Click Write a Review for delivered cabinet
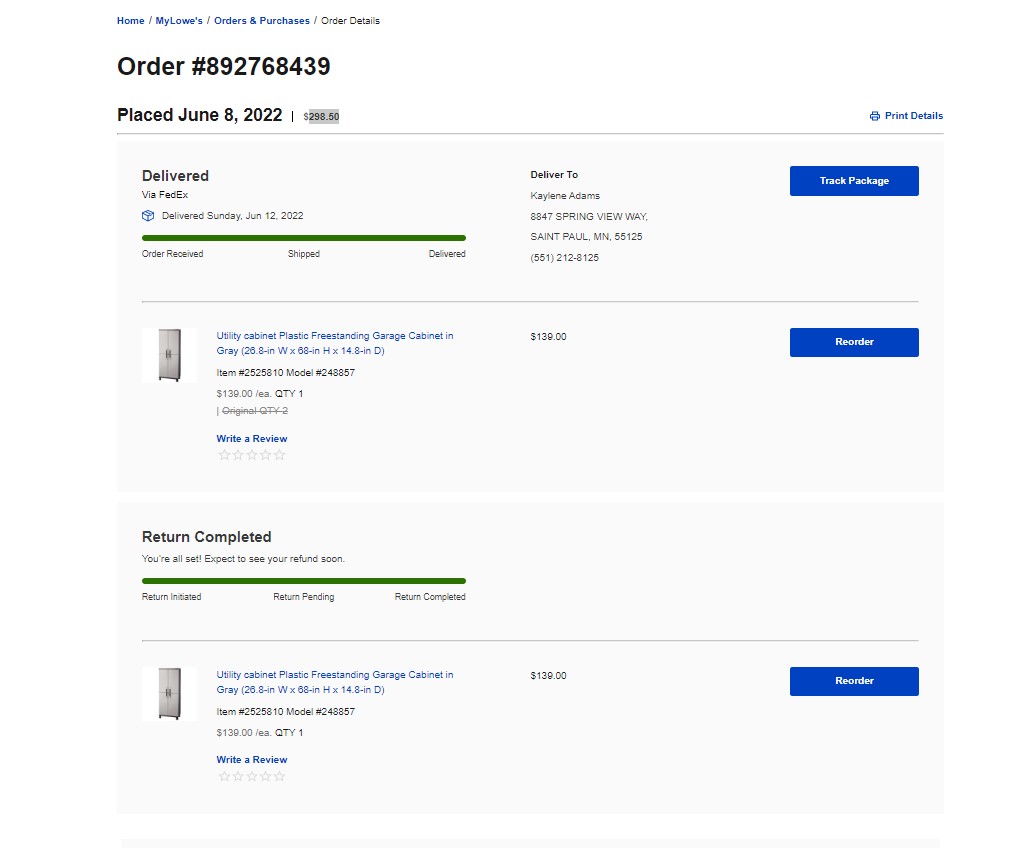This screenshot has height=848, width=1015. coord(252,439)
